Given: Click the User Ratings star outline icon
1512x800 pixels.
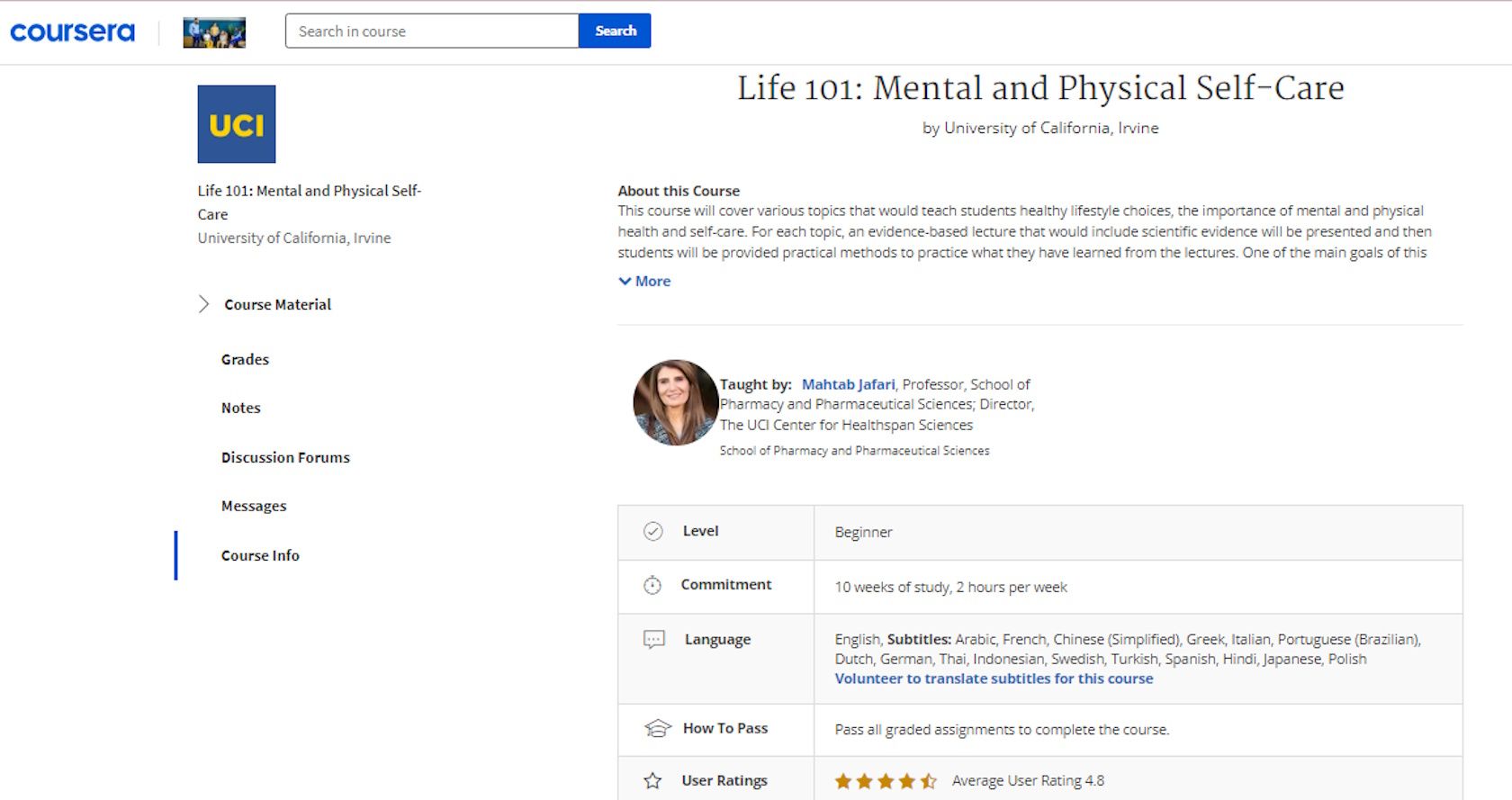Looking at the screenshot, I should (x=652, y=781).
